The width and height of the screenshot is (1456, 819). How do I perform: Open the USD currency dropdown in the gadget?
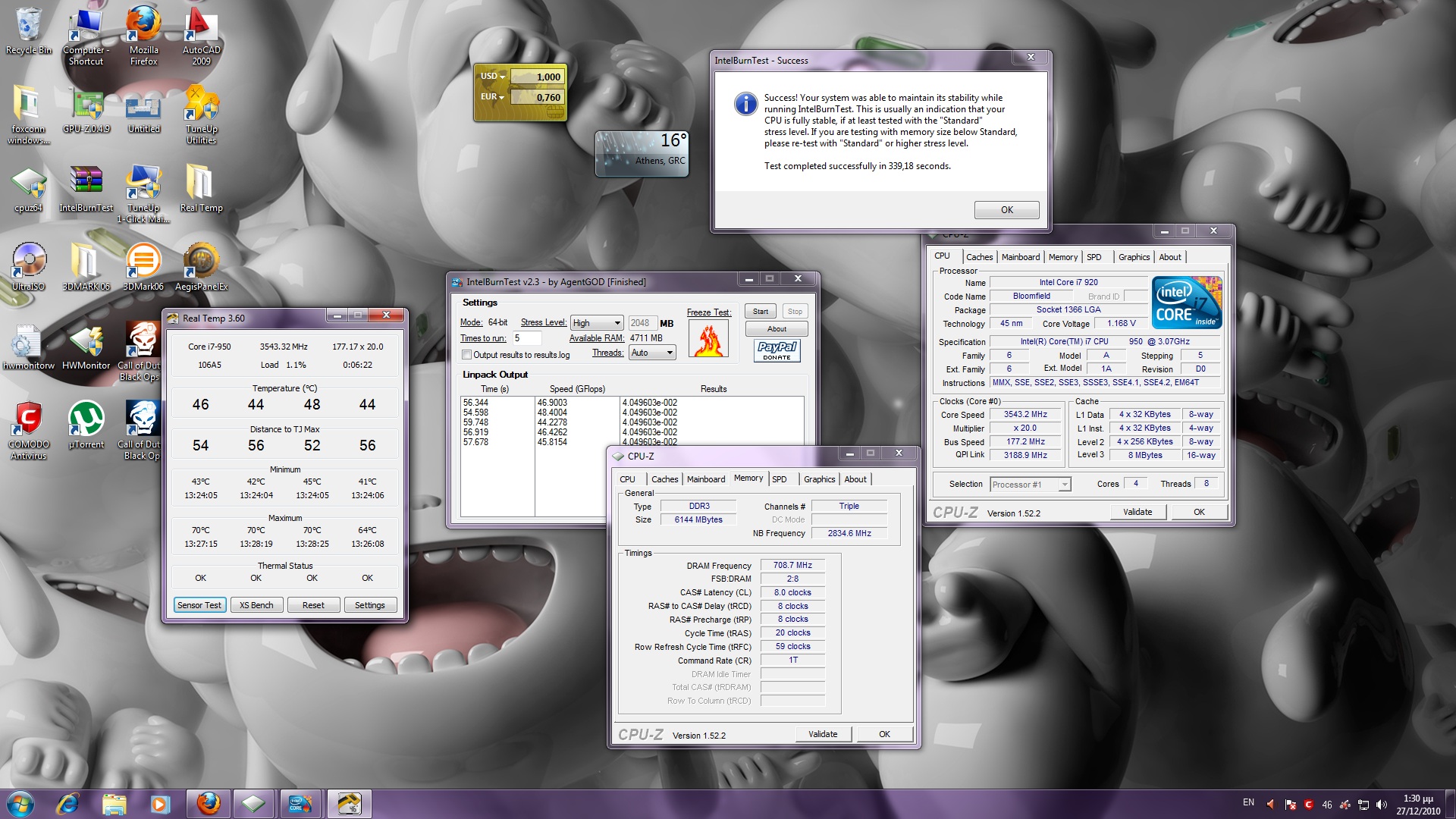click(493, 77)
